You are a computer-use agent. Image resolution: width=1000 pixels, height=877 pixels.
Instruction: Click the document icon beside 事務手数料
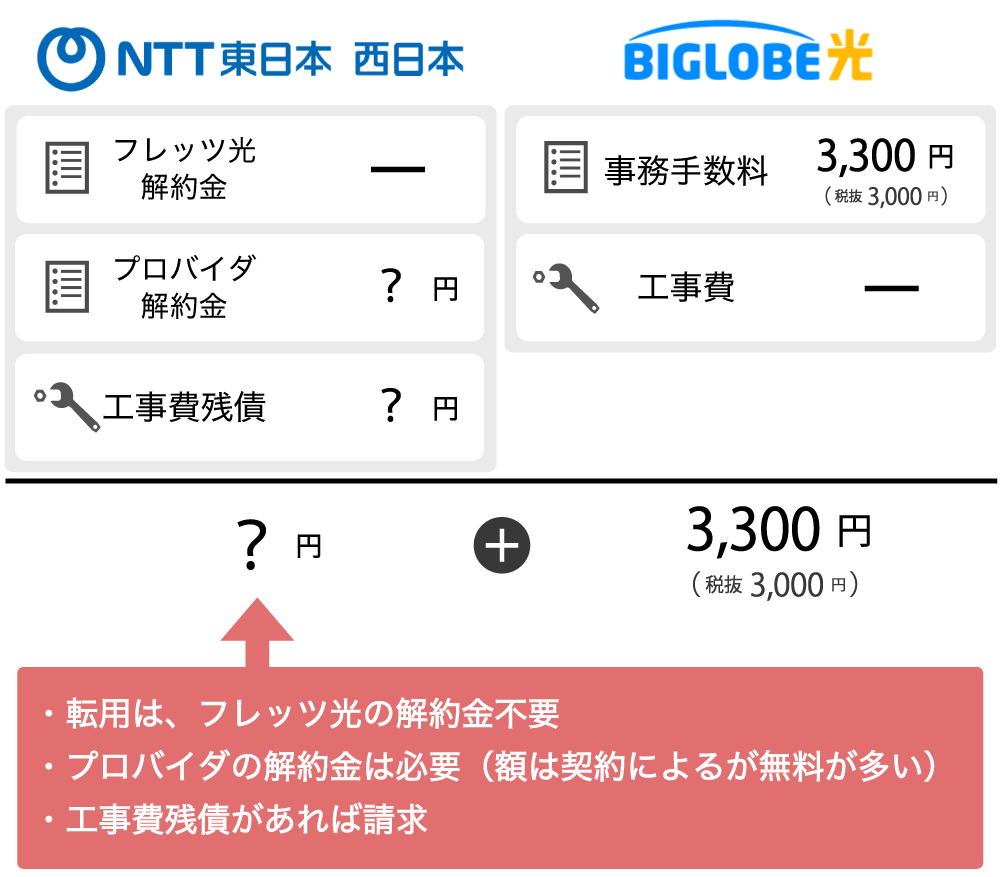565,168
